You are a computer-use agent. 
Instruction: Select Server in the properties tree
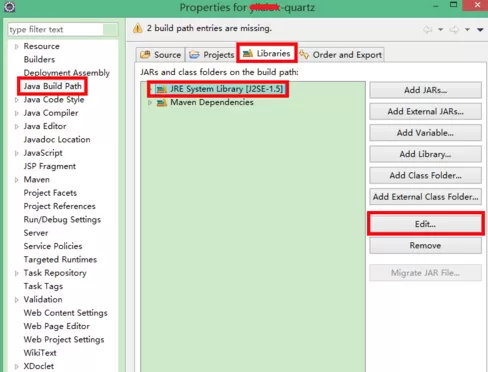(36, 233)
